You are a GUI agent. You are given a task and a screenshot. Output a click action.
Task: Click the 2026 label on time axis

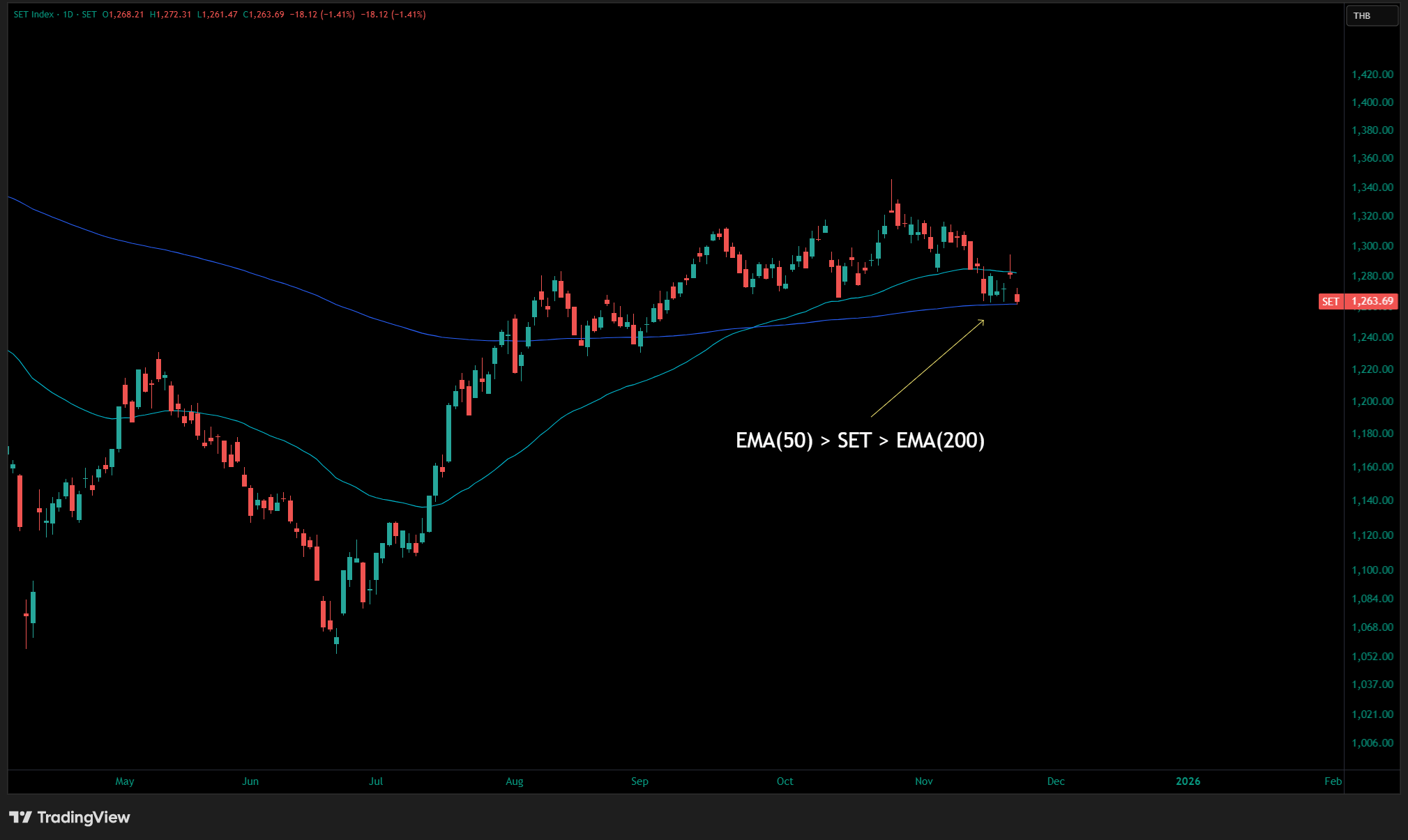(1188, 781)
